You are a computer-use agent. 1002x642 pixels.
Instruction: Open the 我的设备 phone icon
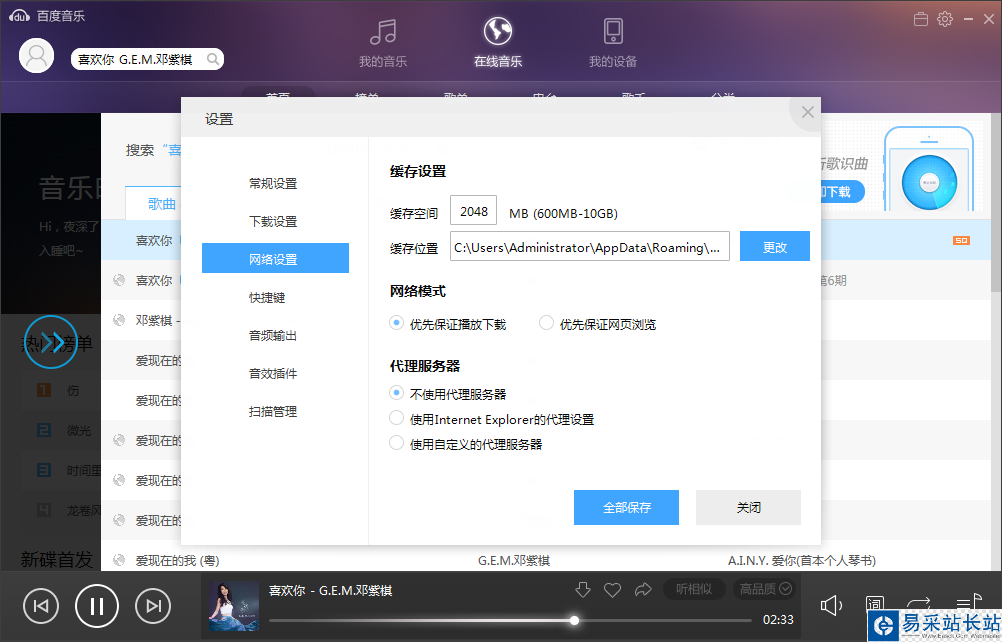[x=613, y=31]
